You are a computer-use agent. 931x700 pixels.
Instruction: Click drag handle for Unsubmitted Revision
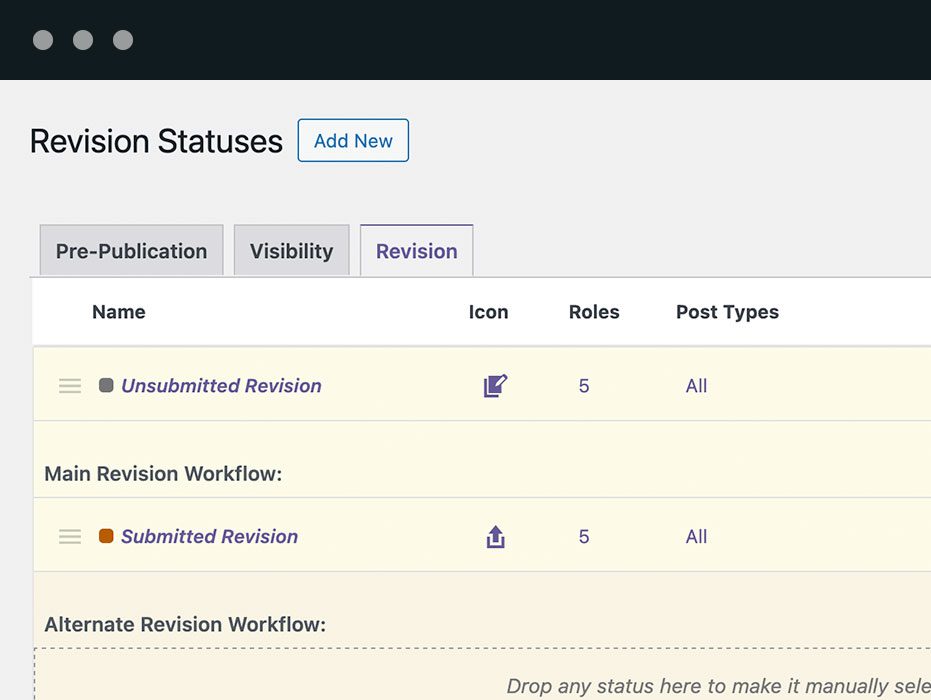[70, 386]
